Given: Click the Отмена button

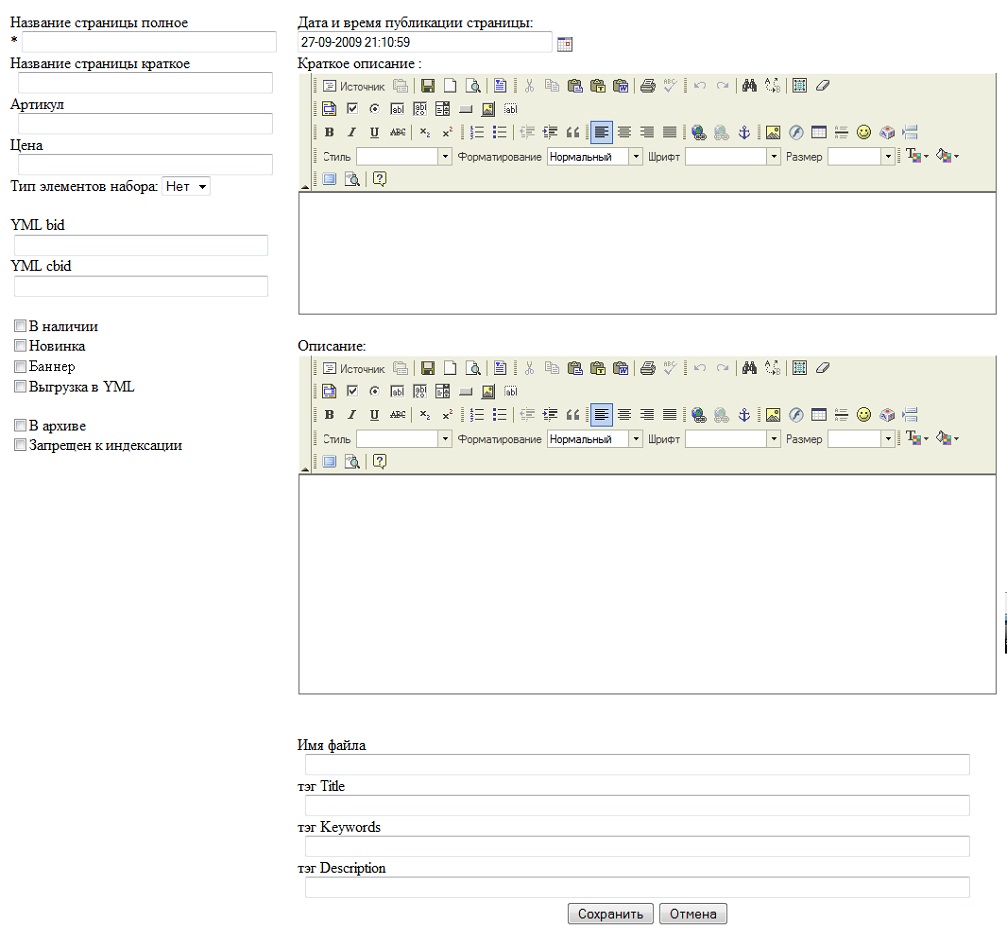Looking at the screenshot, I should (692, 914).
